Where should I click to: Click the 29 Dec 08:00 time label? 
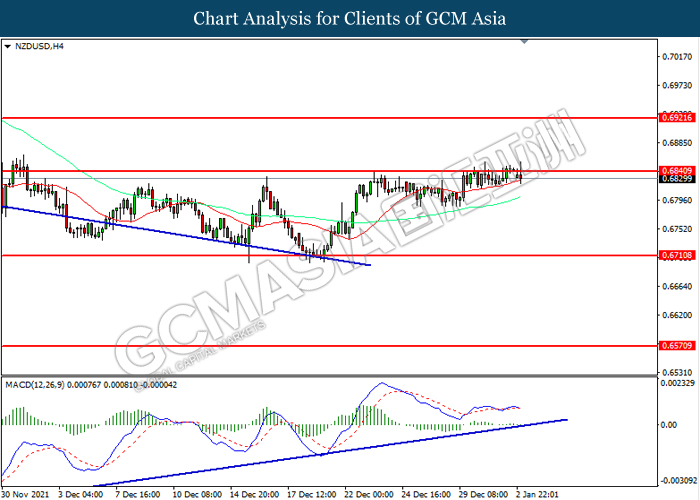point(483,494)
